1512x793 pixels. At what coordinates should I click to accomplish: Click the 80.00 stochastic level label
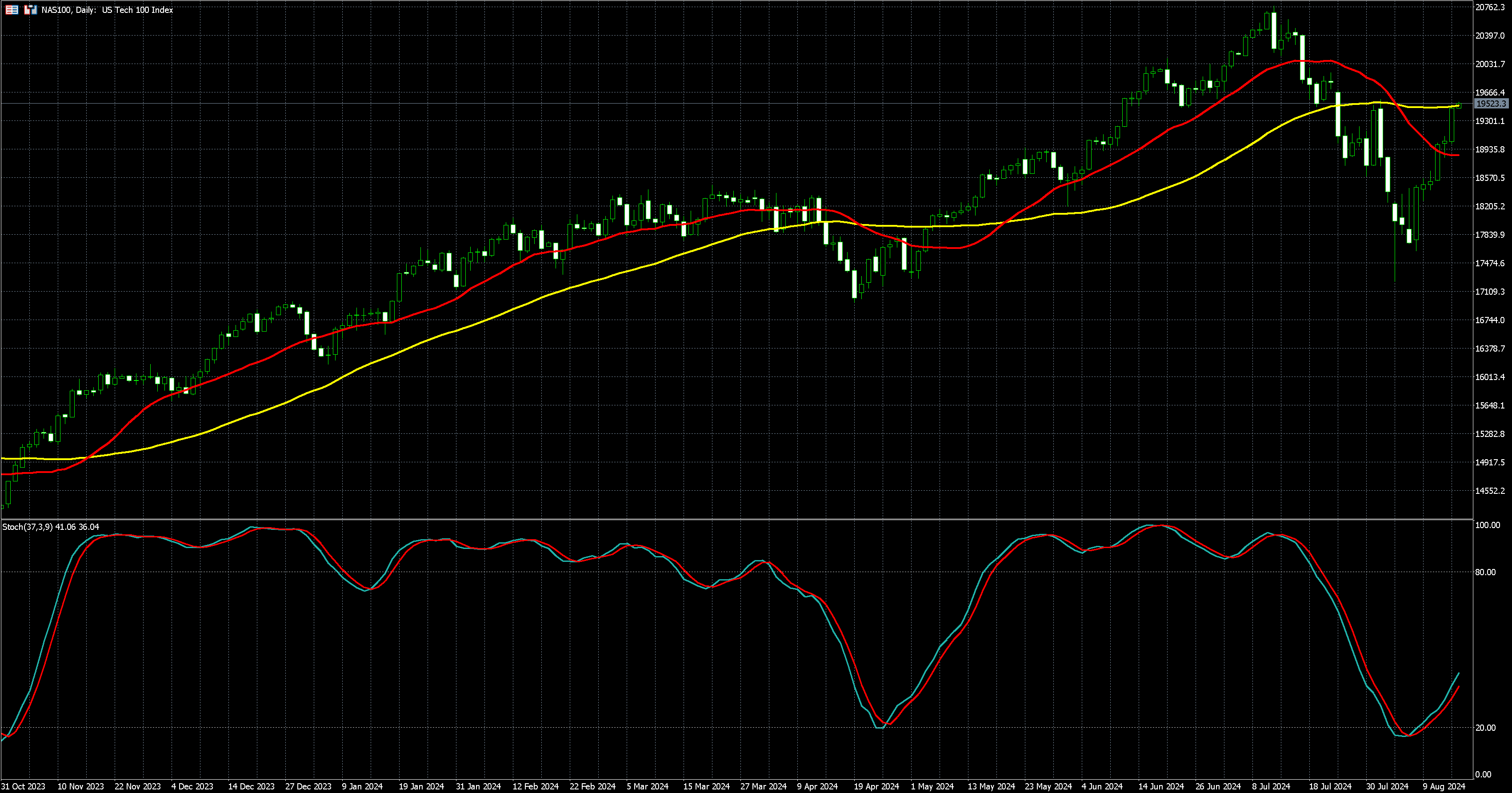click(x=1486, y=572)
